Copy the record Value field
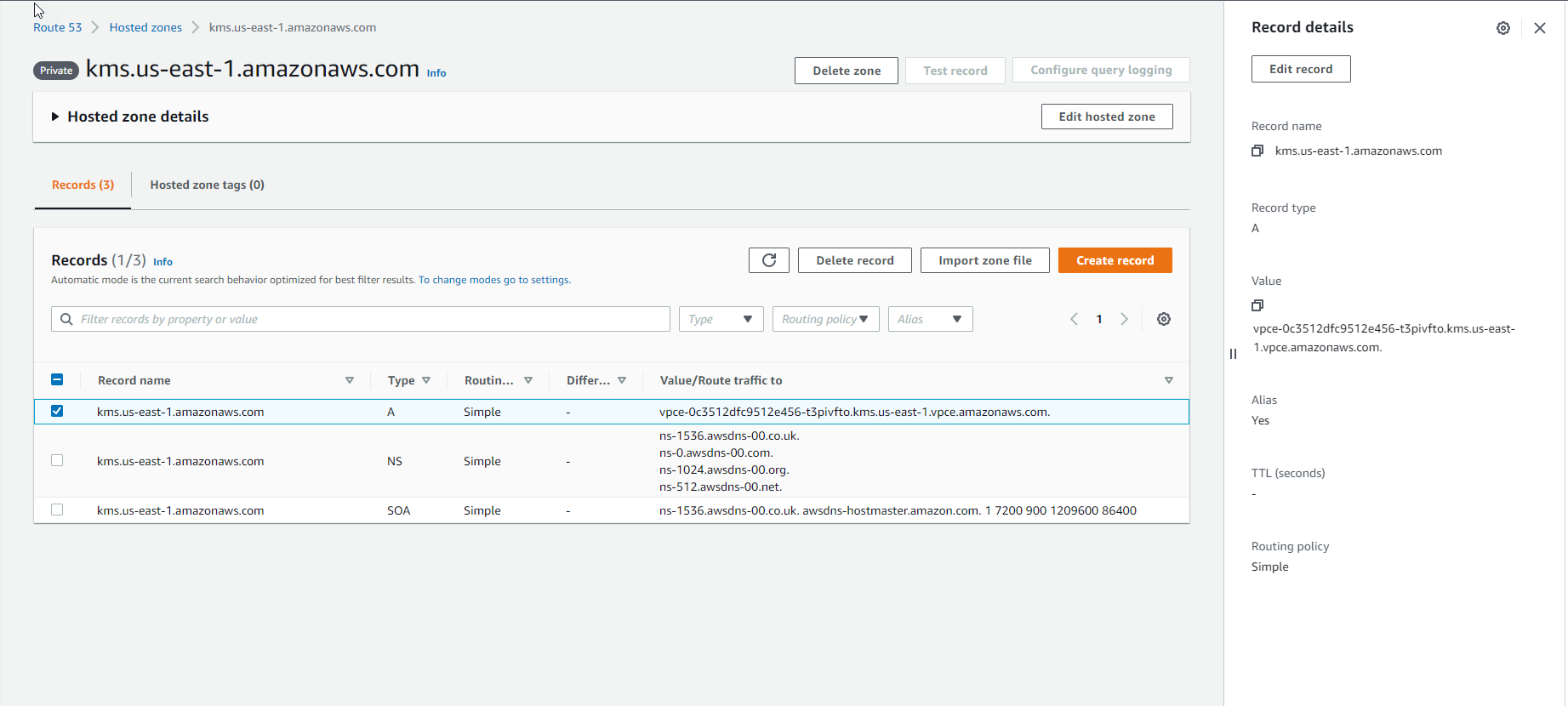 click(1257, 305)
